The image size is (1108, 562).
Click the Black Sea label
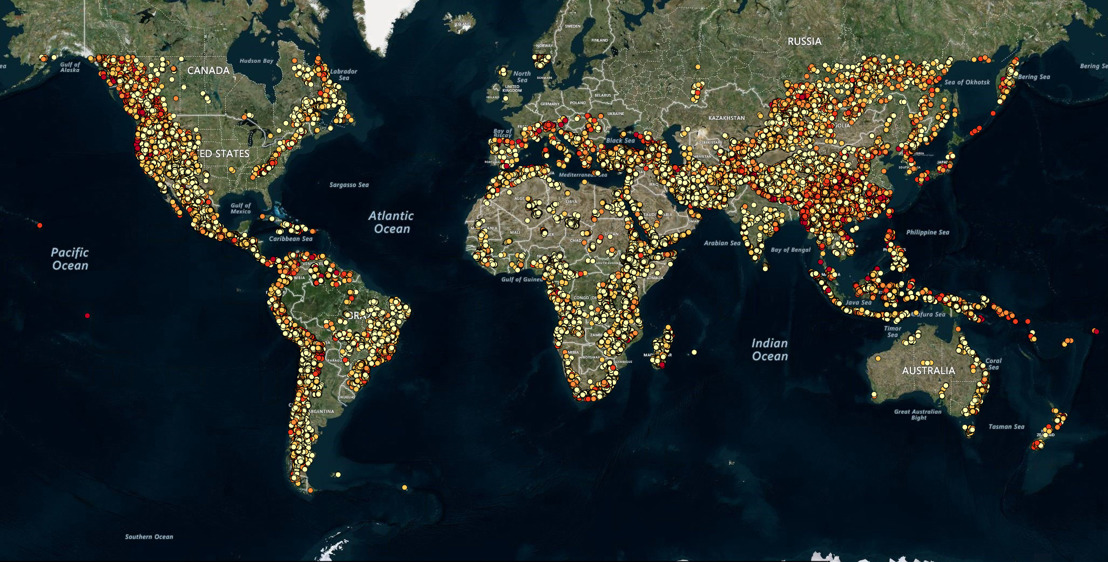[620, 141]
